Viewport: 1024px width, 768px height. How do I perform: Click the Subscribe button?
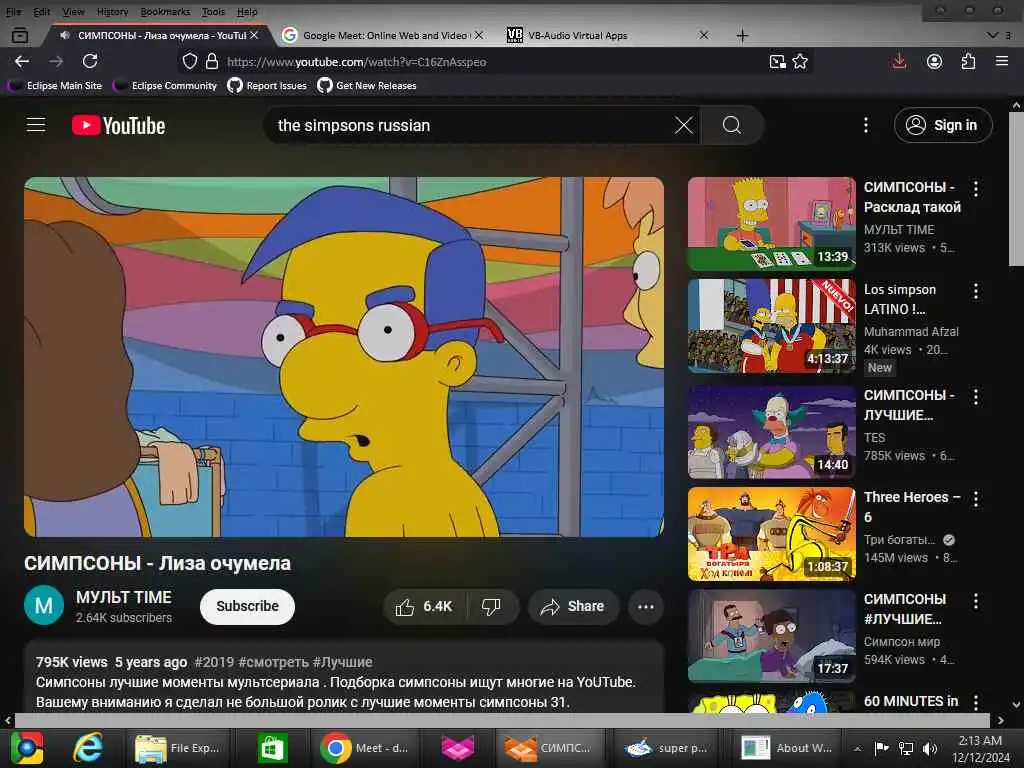coord(248,607)
